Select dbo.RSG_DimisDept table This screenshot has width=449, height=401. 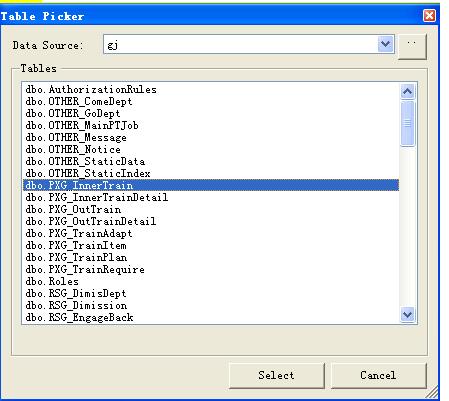[x=211, y=293]
